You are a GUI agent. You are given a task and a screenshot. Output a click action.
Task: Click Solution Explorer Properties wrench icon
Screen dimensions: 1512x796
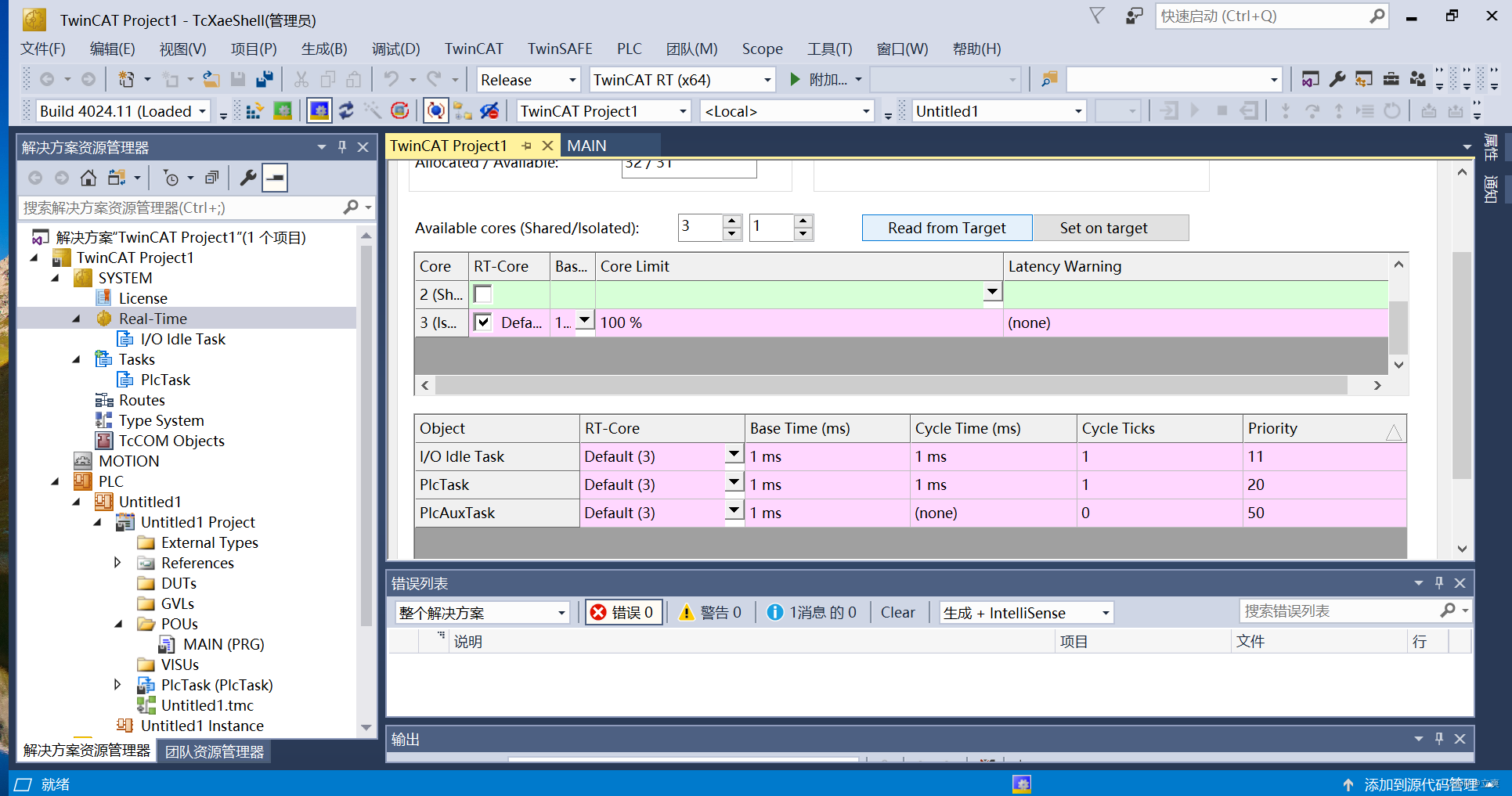248,178
